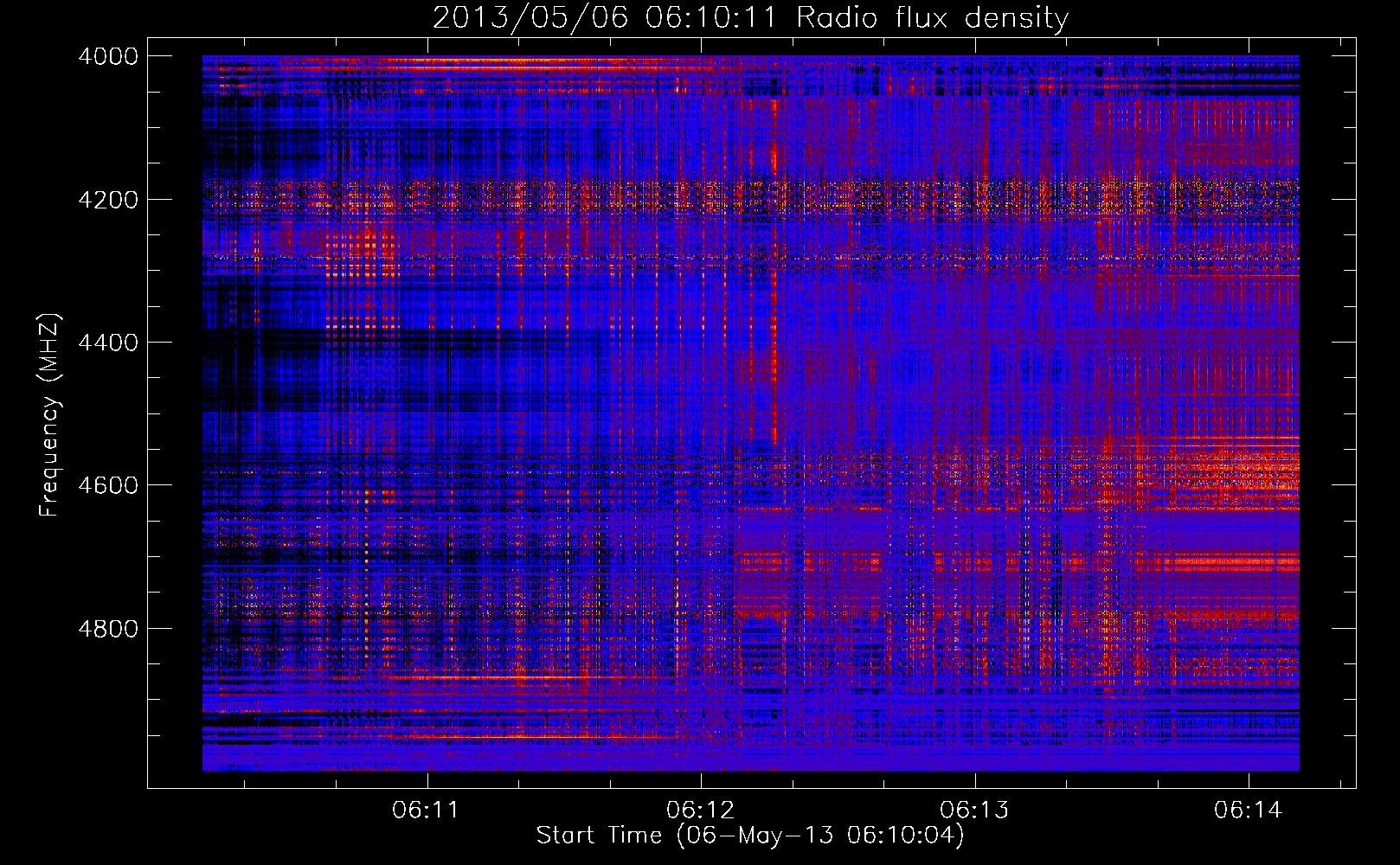Select the 4600 frequency tick label
Image resolution: width=1400 pixels, height=865 pixels.
click(x=108, y=485)
